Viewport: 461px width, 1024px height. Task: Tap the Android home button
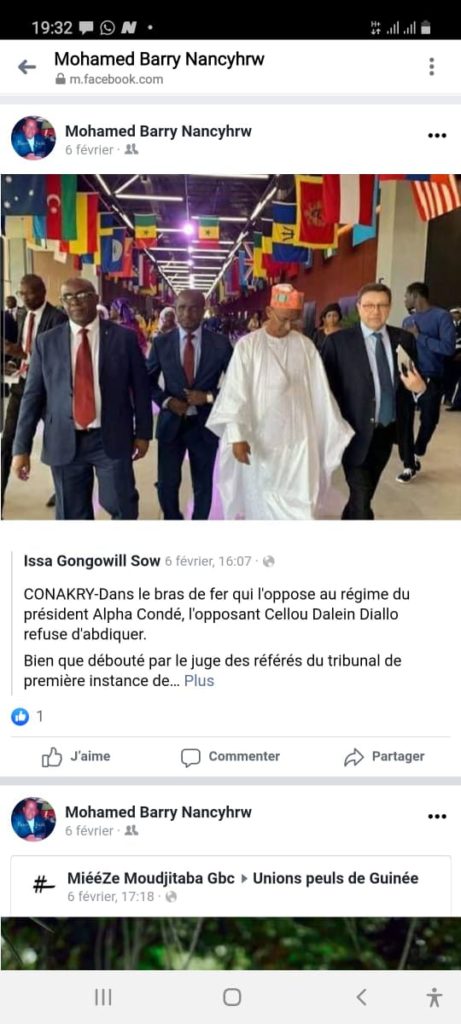(232, 997)
